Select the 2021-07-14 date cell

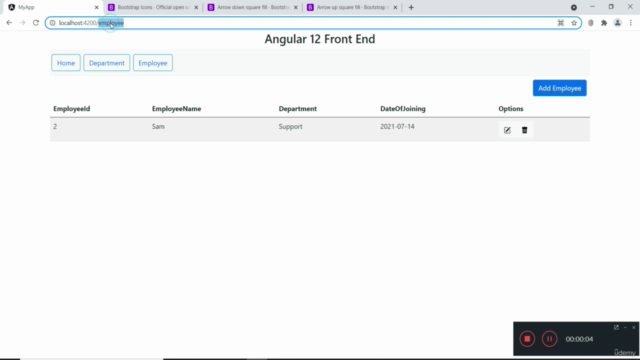pyautogui.click(x=397, y=127)
